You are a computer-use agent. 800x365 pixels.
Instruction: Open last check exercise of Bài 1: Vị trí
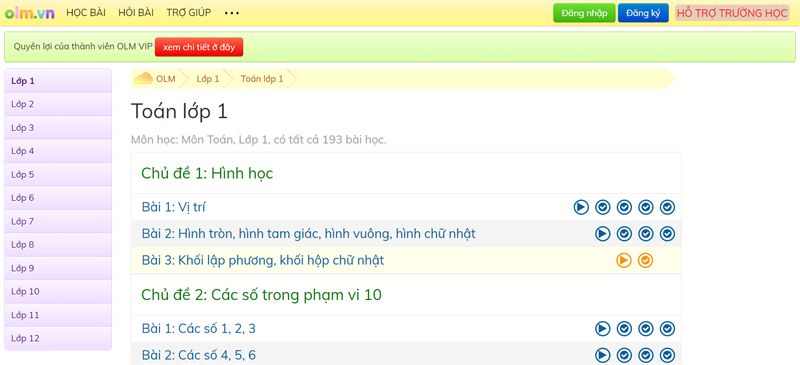click(667, 207)
